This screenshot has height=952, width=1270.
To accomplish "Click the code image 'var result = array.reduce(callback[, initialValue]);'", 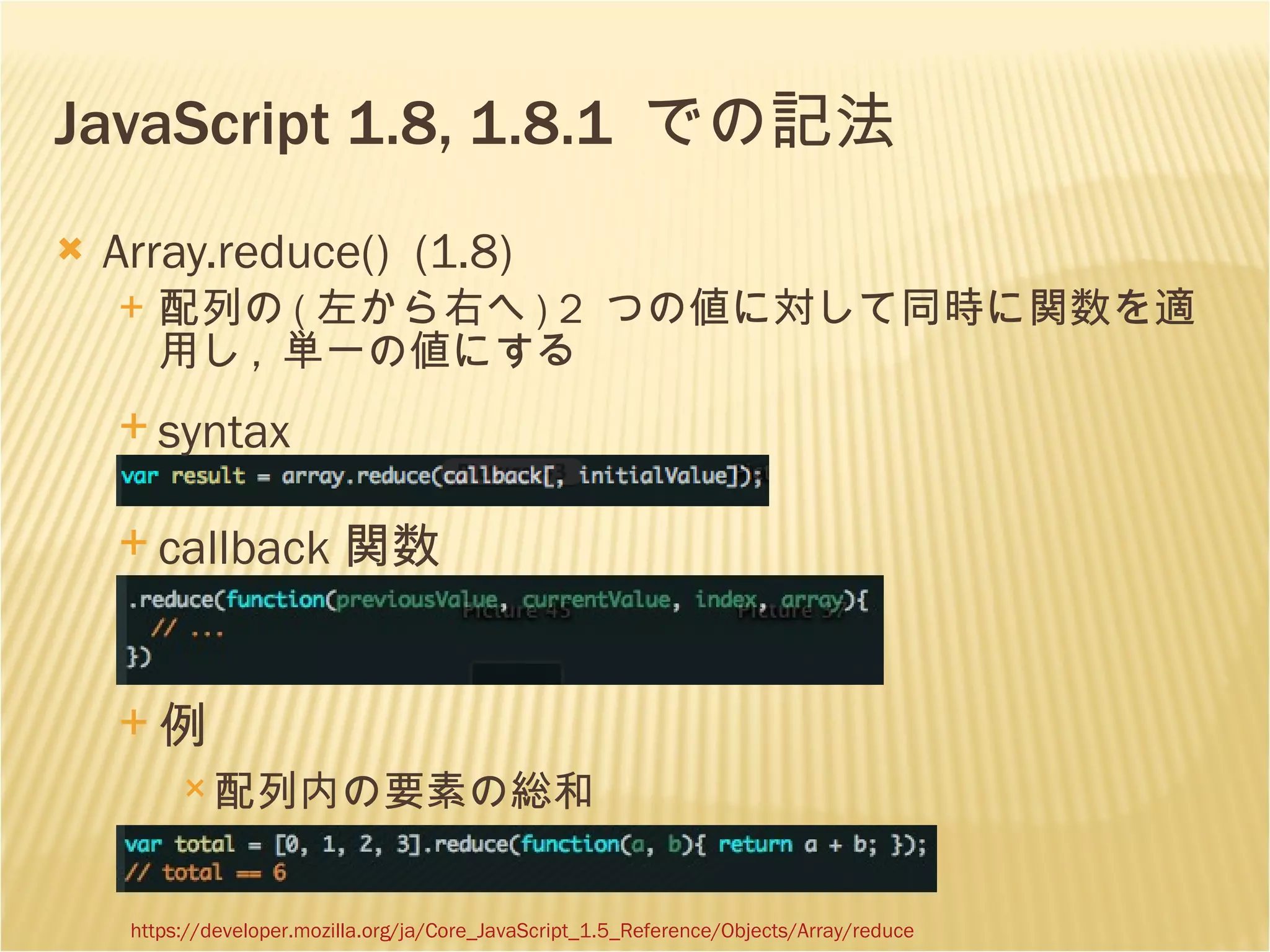I will [x=442, y=480].
